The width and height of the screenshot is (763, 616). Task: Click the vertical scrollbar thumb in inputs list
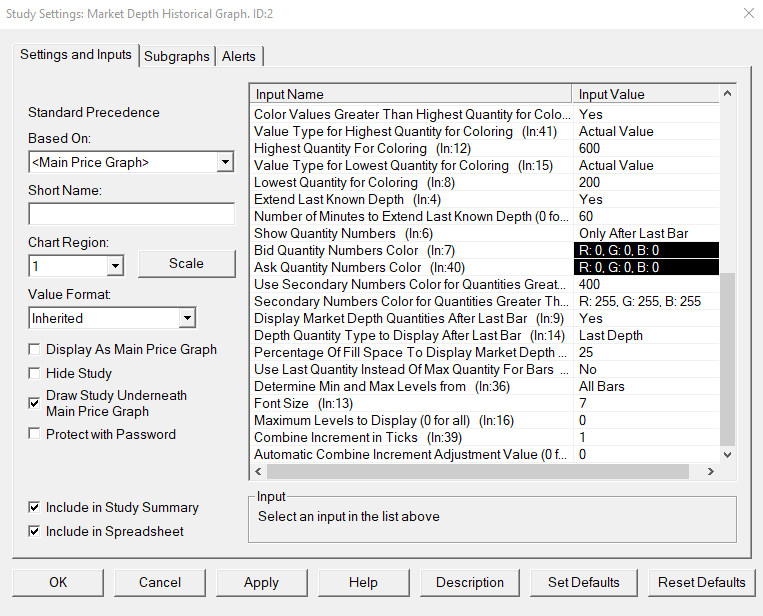pos(727,359)
